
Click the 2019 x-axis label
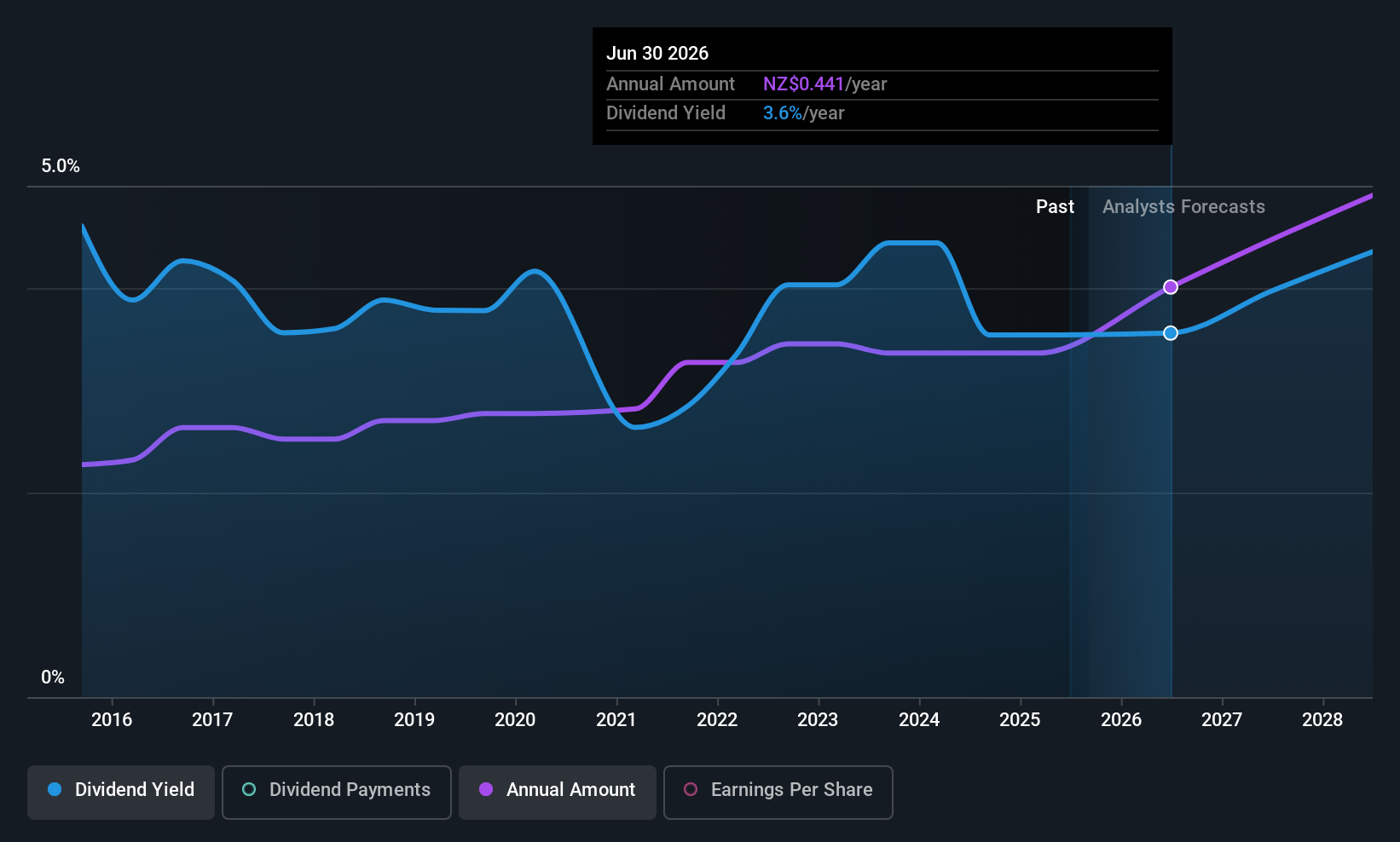tap(414, 720)
